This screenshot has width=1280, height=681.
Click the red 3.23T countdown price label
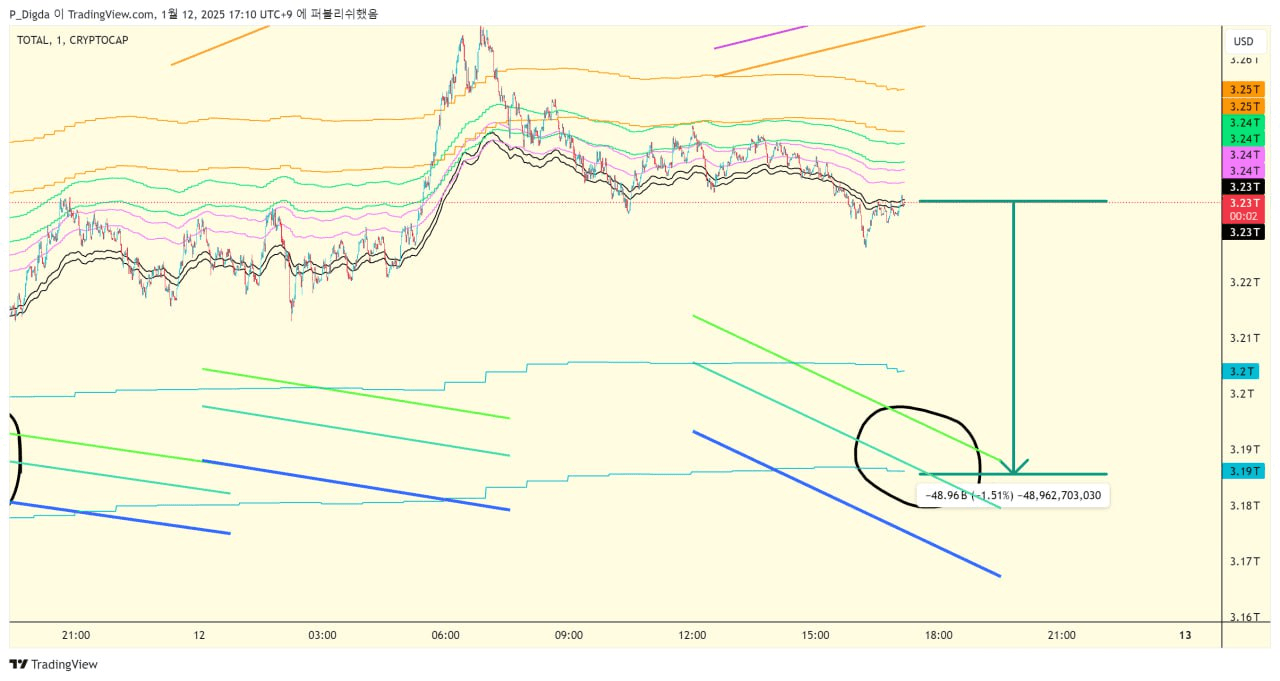pos(1243,209)
